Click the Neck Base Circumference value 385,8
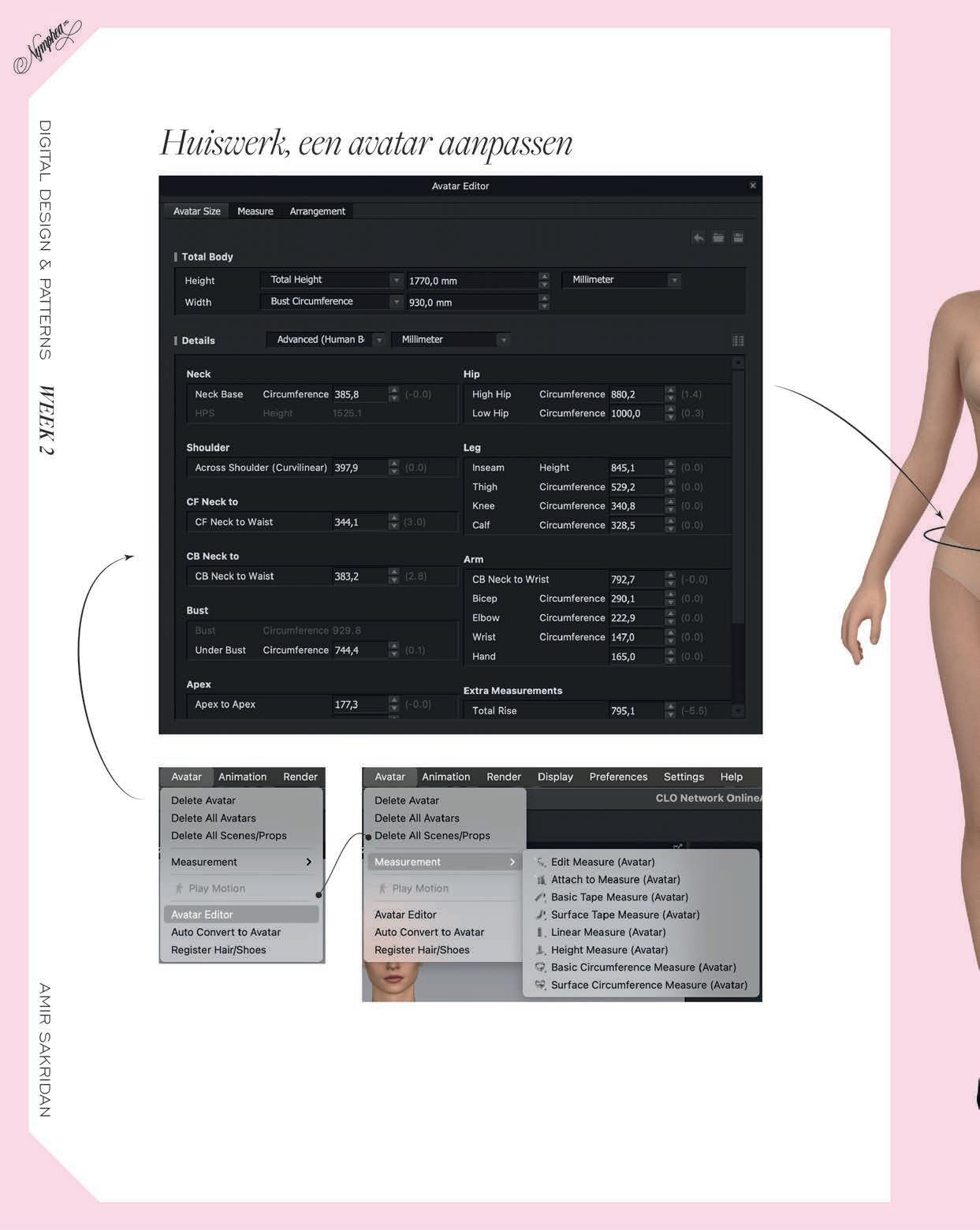980x1230 pixels. (x=360, y=394)
